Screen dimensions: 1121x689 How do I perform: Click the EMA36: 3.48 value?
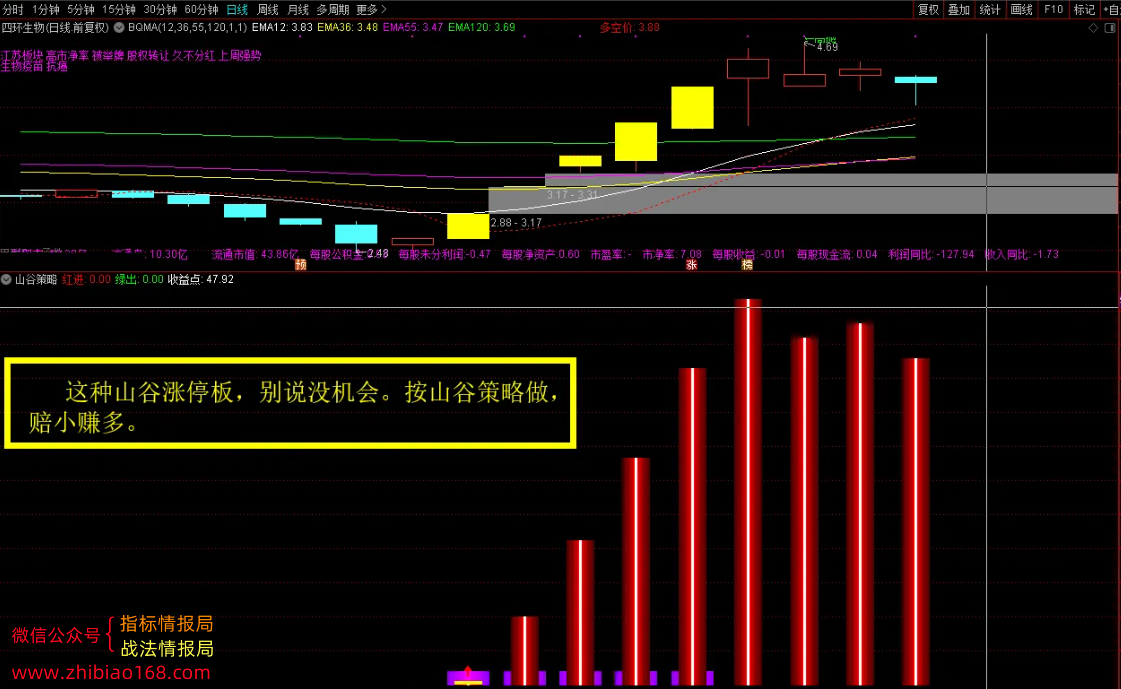click(x=347, y=27)
